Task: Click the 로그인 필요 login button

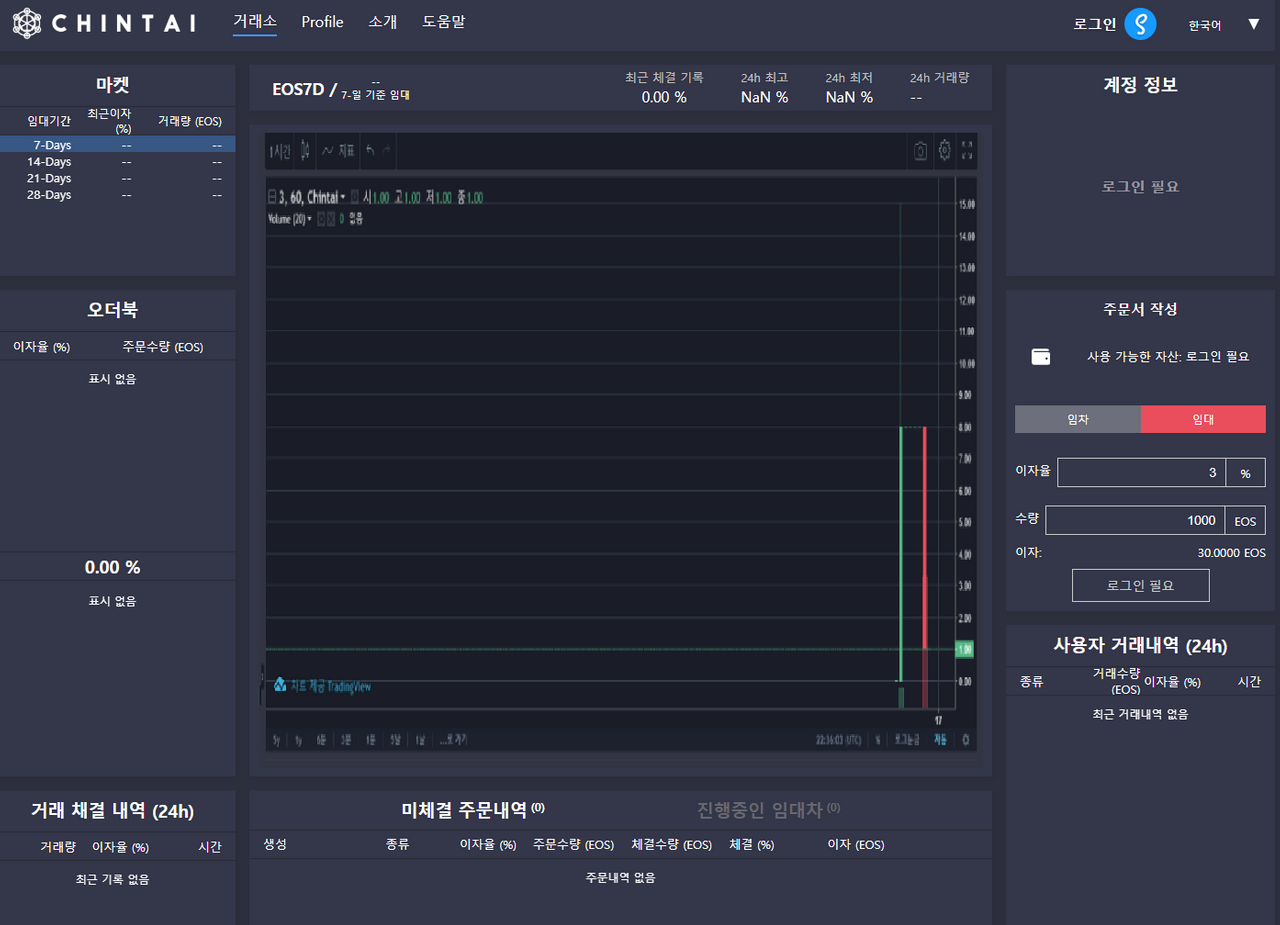Action: tap(1140, 585)
